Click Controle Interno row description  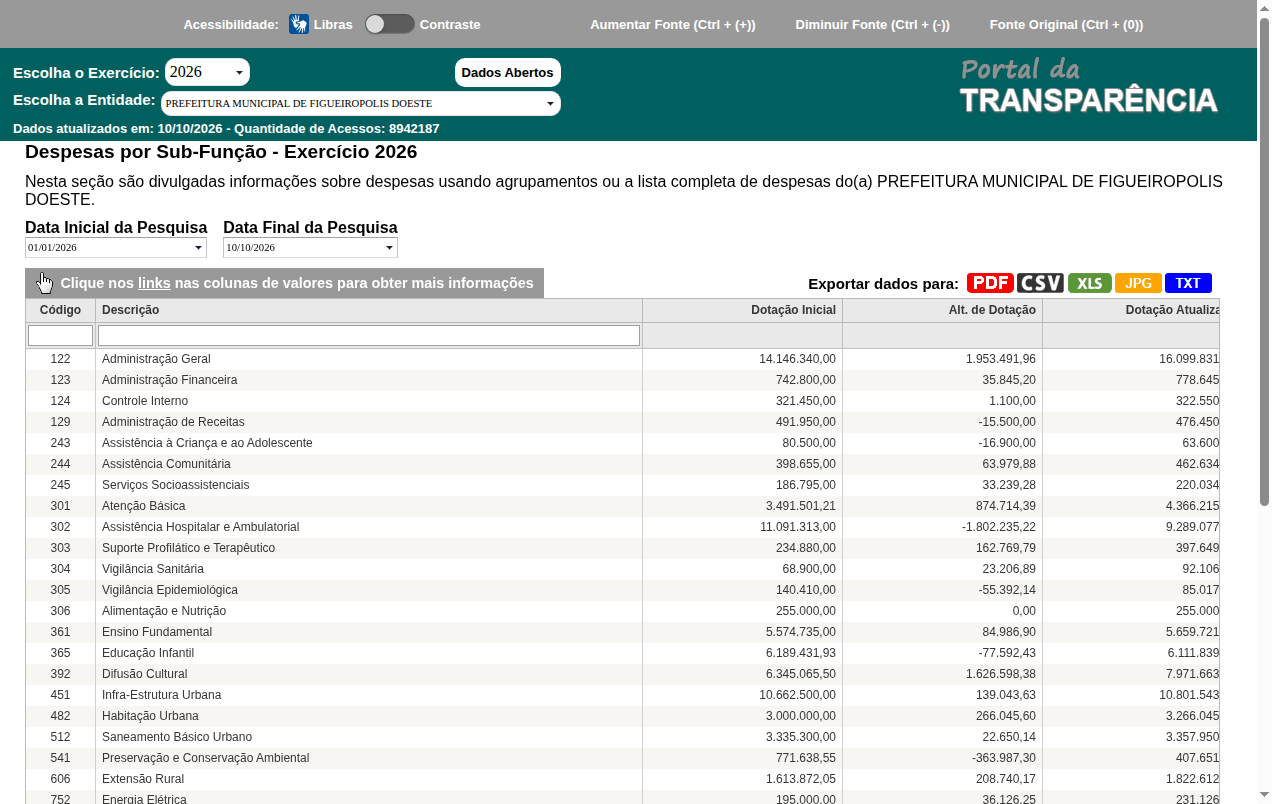[145, 401]
